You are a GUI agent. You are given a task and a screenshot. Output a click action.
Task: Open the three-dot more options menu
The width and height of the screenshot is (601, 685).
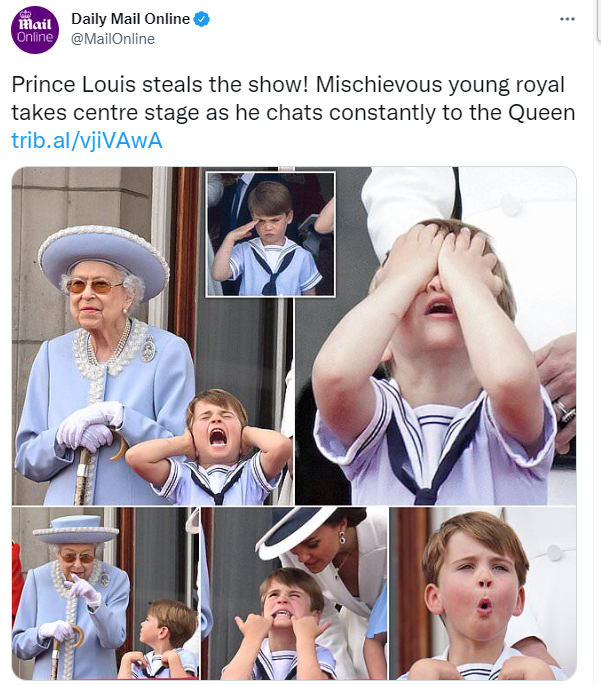(567, 19)
